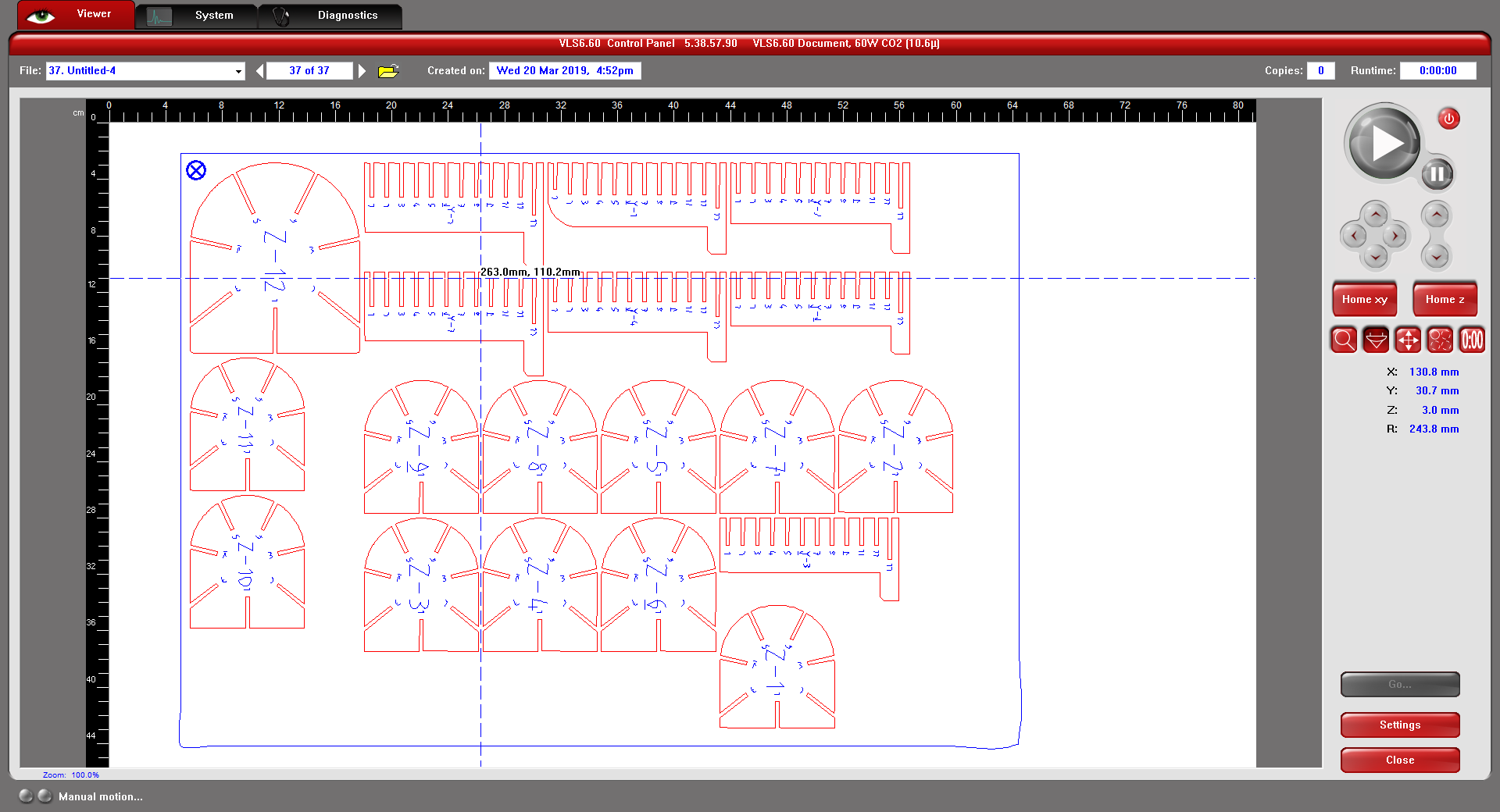
Task: Click the 263.0mm, 110.2mm cursor readout
Action: pos(530,272)
